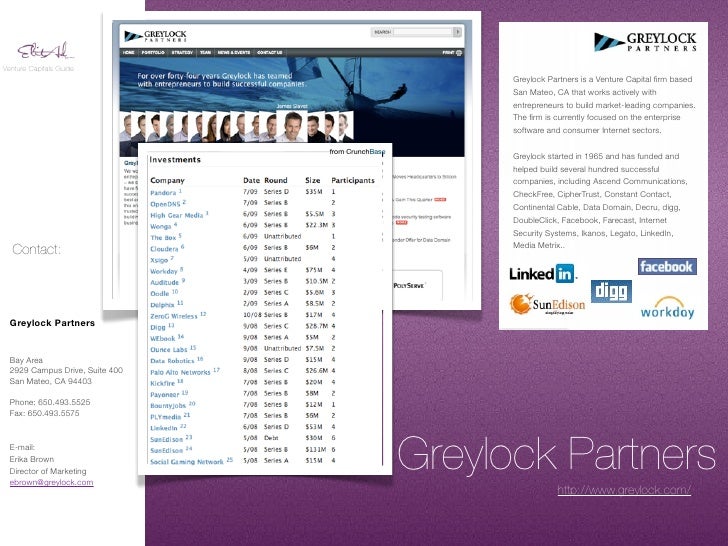This screenshot has width=728, height=546.
Task: Click the signature logo above Venture Capital Guide
Action: click(45, 50)
